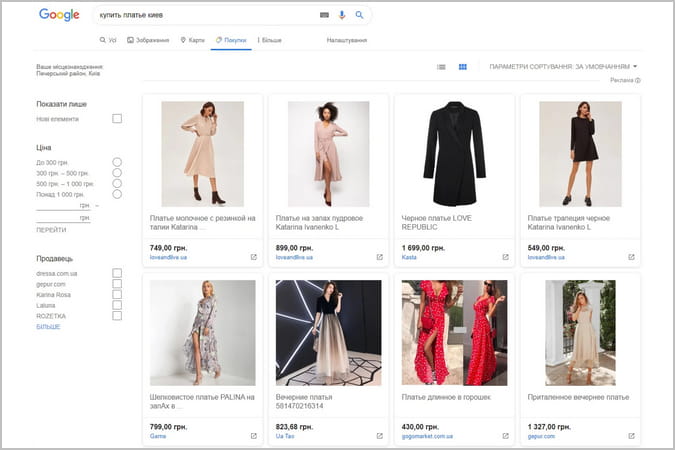
Task: Open gogomarket.com.ua seller link
Action: (x=427, y=436)
